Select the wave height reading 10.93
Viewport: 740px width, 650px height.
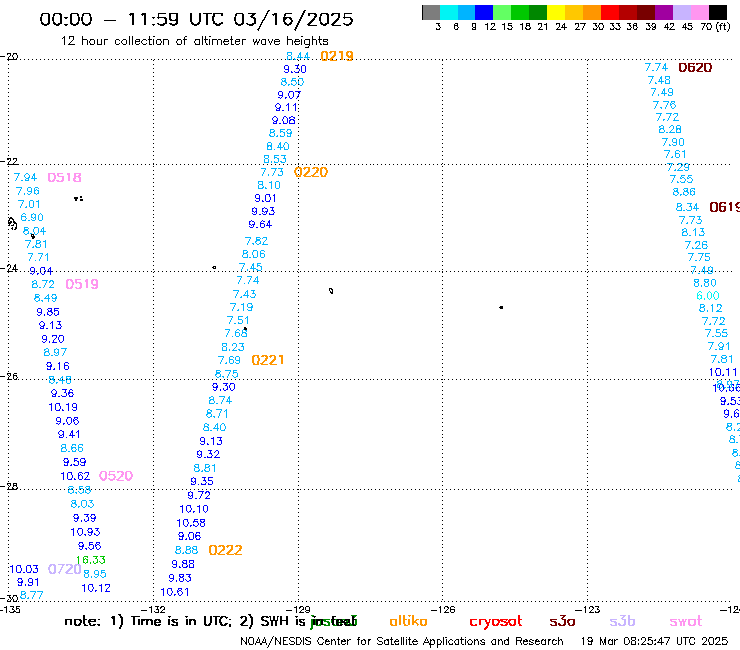coord(85,532)
